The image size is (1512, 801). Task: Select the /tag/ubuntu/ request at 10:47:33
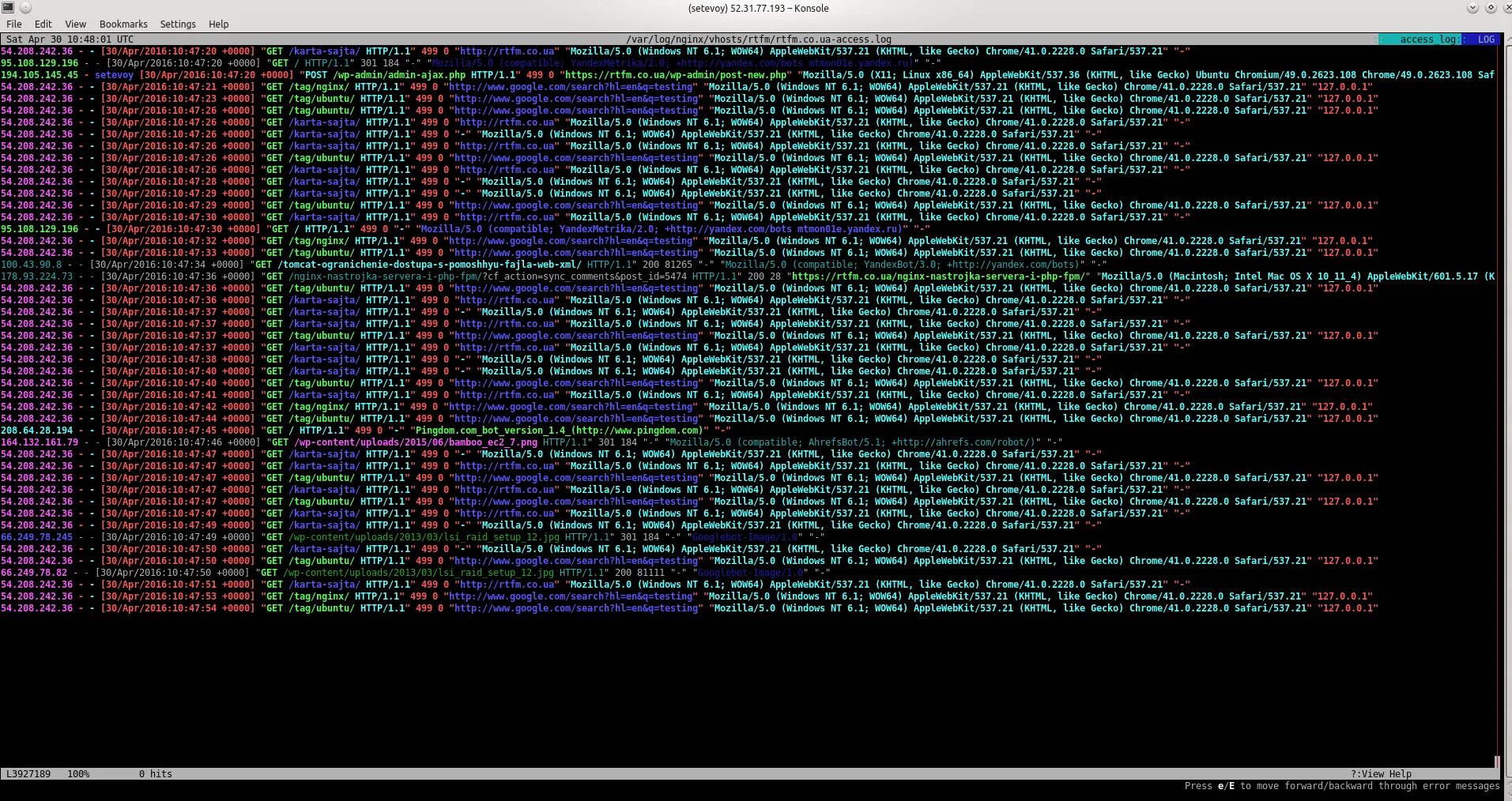(689, 253)
